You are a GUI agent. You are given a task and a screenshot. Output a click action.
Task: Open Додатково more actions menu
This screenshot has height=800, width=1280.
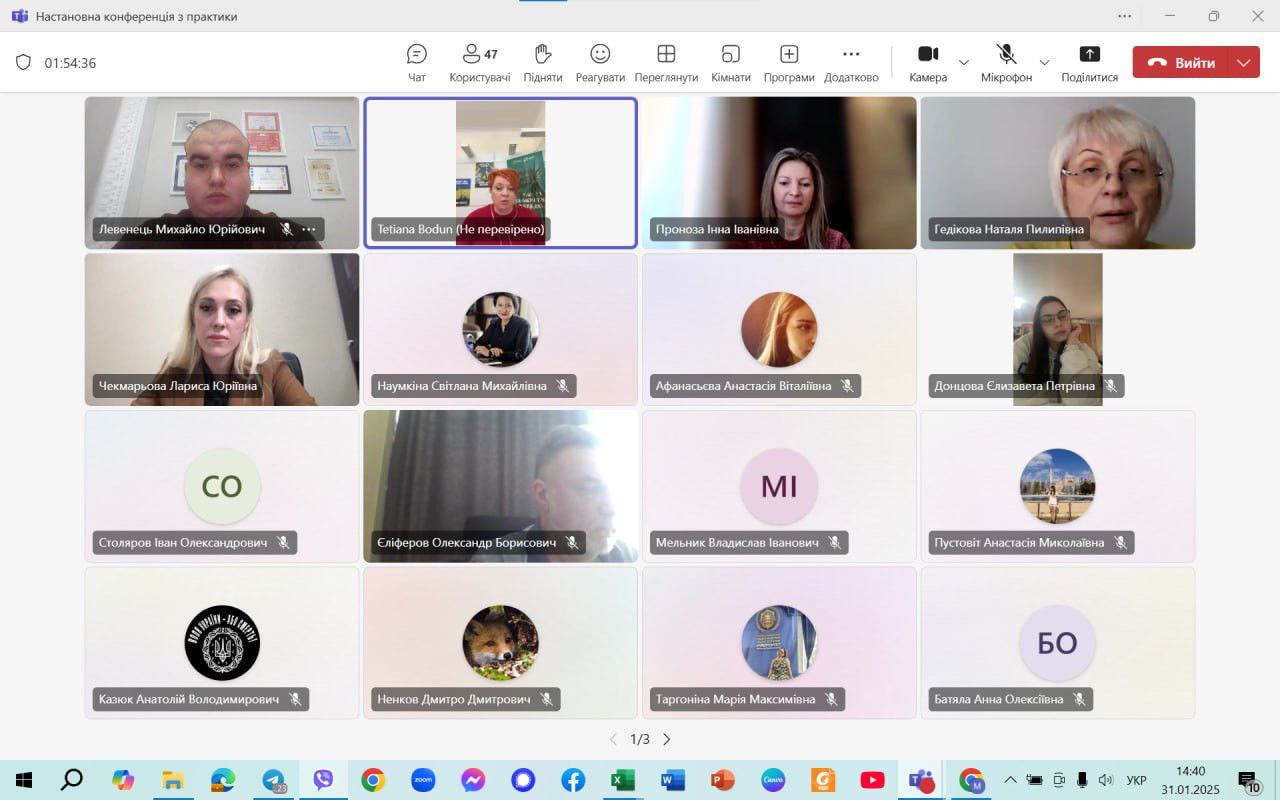pos(851,62)
